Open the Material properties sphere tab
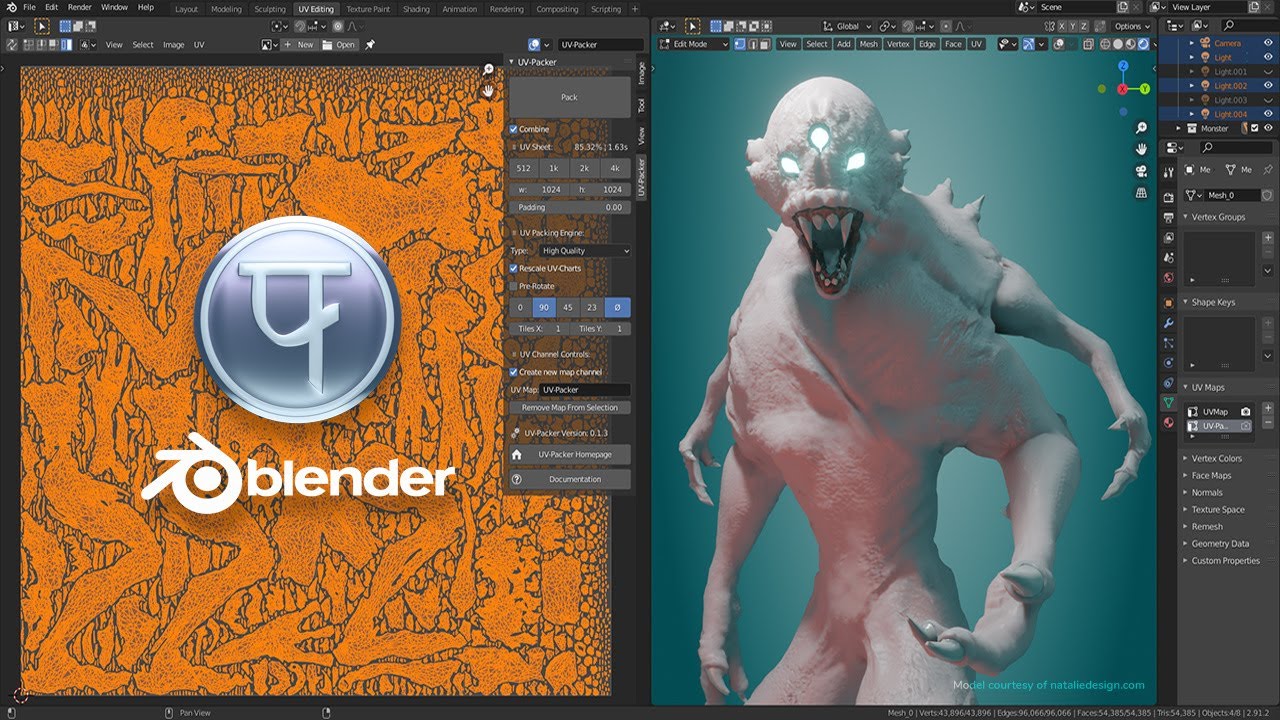The height and width of the screenshot is (720, 1280). click(x=1168, y=423)
